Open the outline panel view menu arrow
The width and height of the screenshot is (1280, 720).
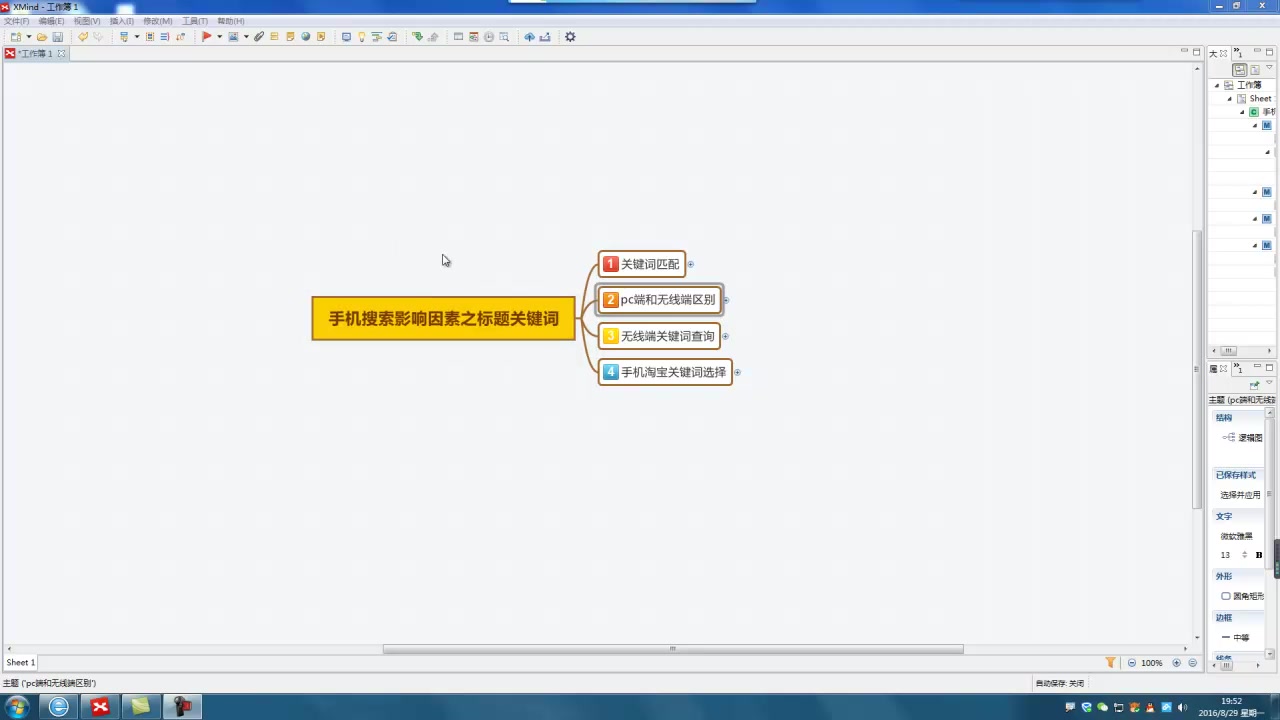[1269, 67]
